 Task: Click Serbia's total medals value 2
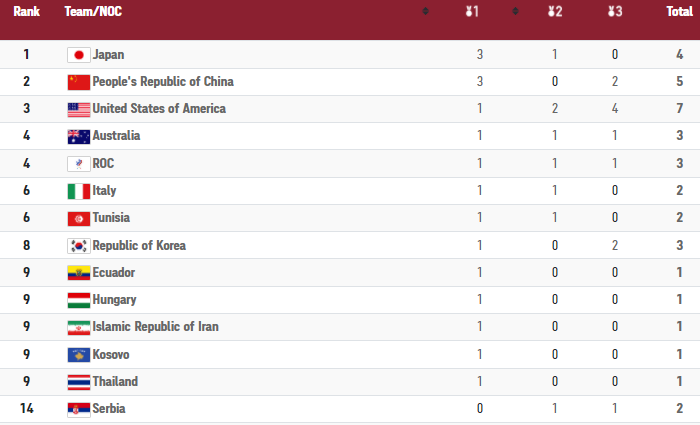point(679,408)
